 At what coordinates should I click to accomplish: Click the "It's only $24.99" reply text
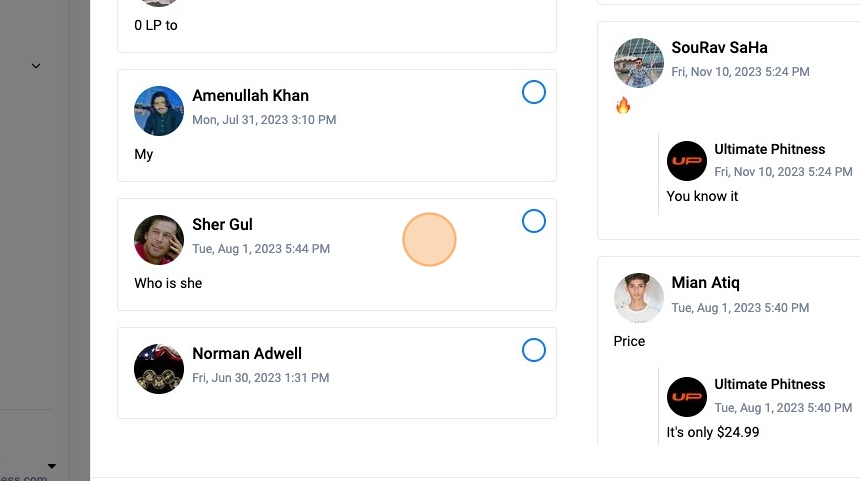[x=713, y=432]
